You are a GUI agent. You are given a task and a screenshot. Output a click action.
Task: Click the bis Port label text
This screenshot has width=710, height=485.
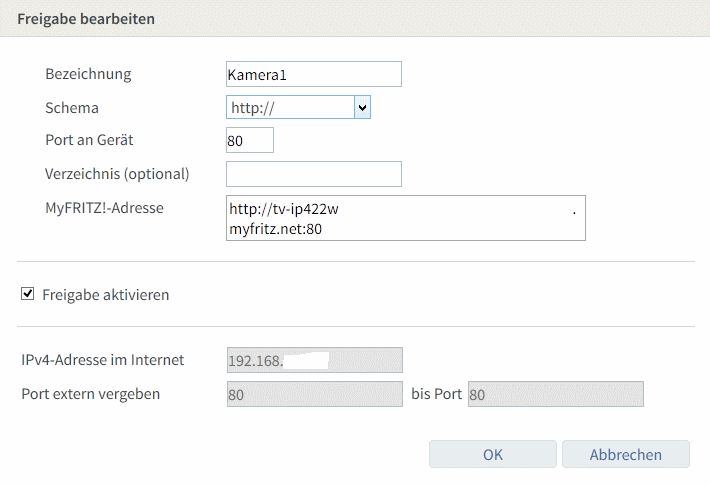[x=436, y=394]
